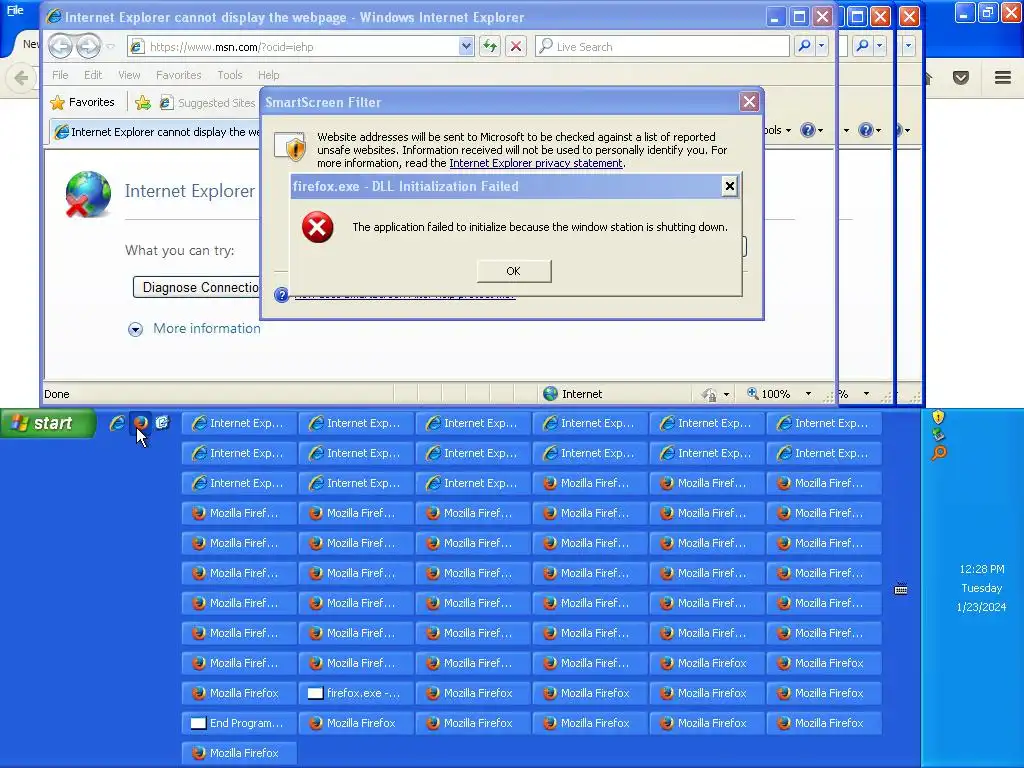Click the Diagnose Connection Problems button
The width and height of the screenshot is (1024, 768).
196,287
